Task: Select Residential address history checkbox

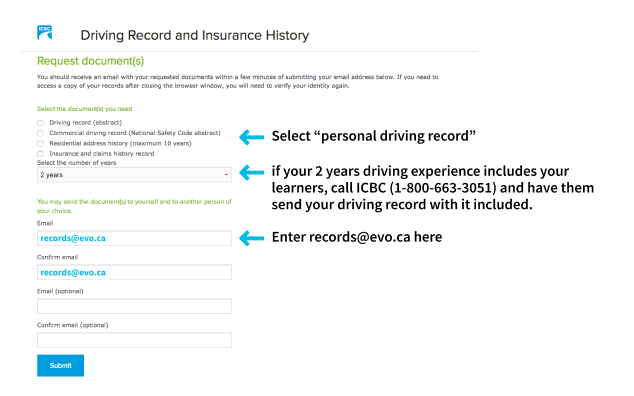Action: point(40,144)
